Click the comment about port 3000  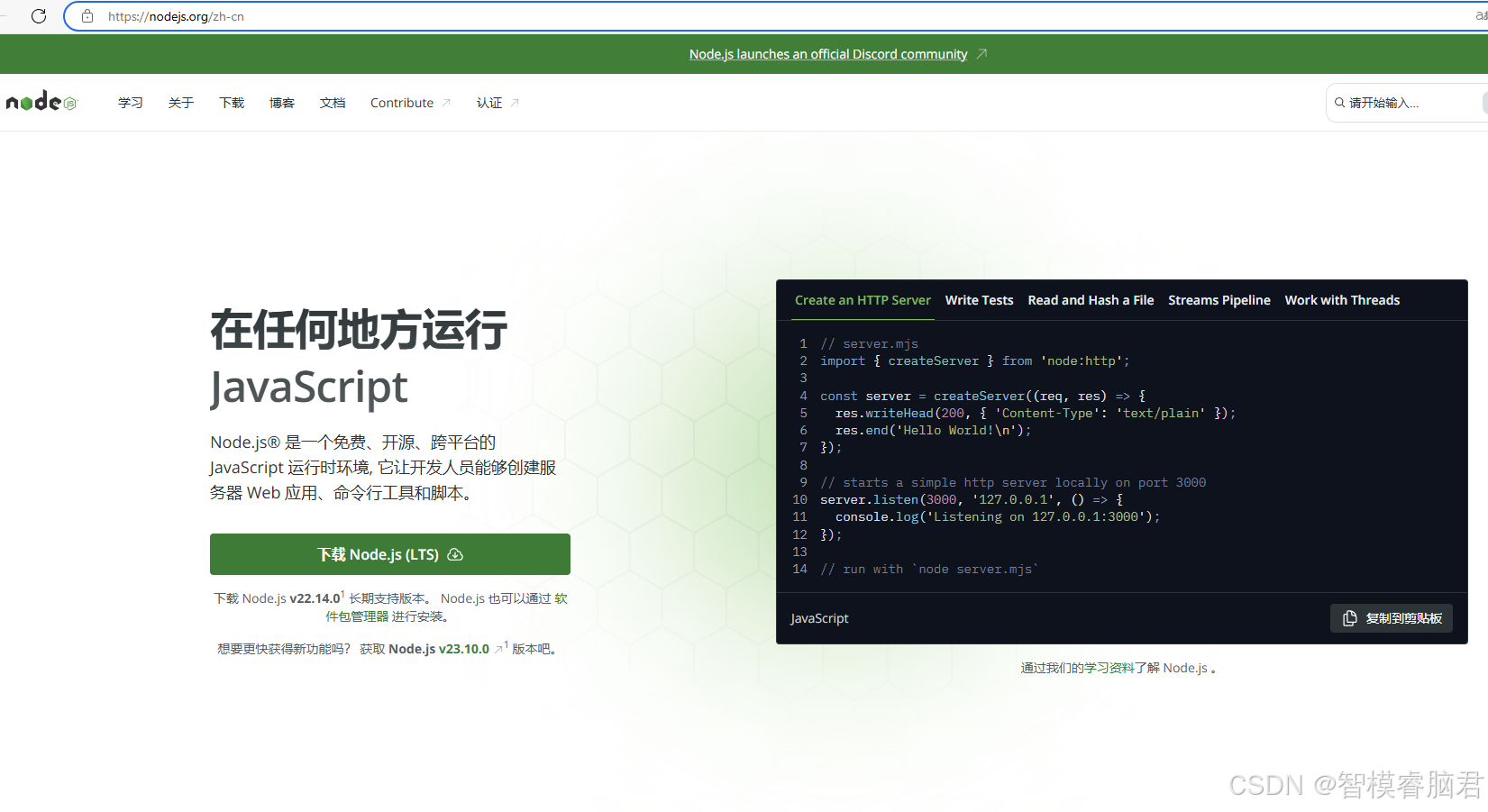coord(1013,482)
